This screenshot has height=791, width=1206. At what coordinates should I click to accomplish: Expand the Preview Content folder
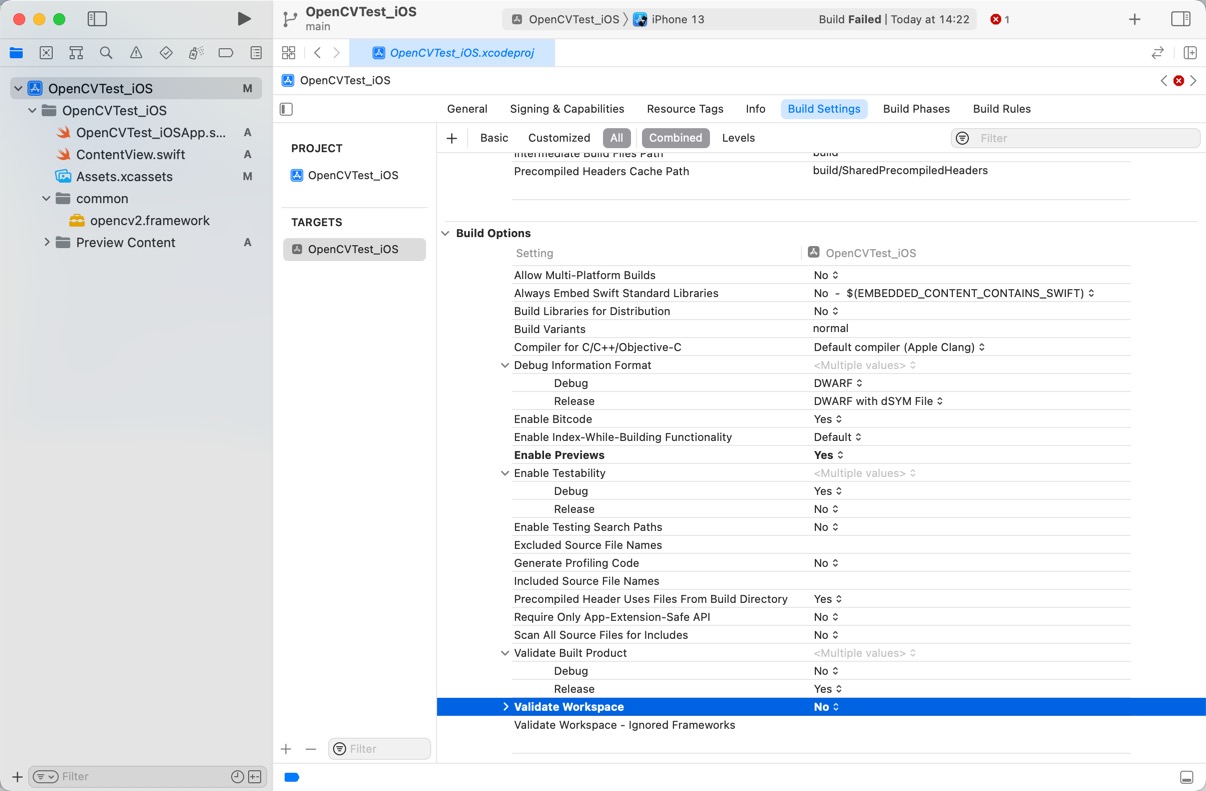[46, 242]
